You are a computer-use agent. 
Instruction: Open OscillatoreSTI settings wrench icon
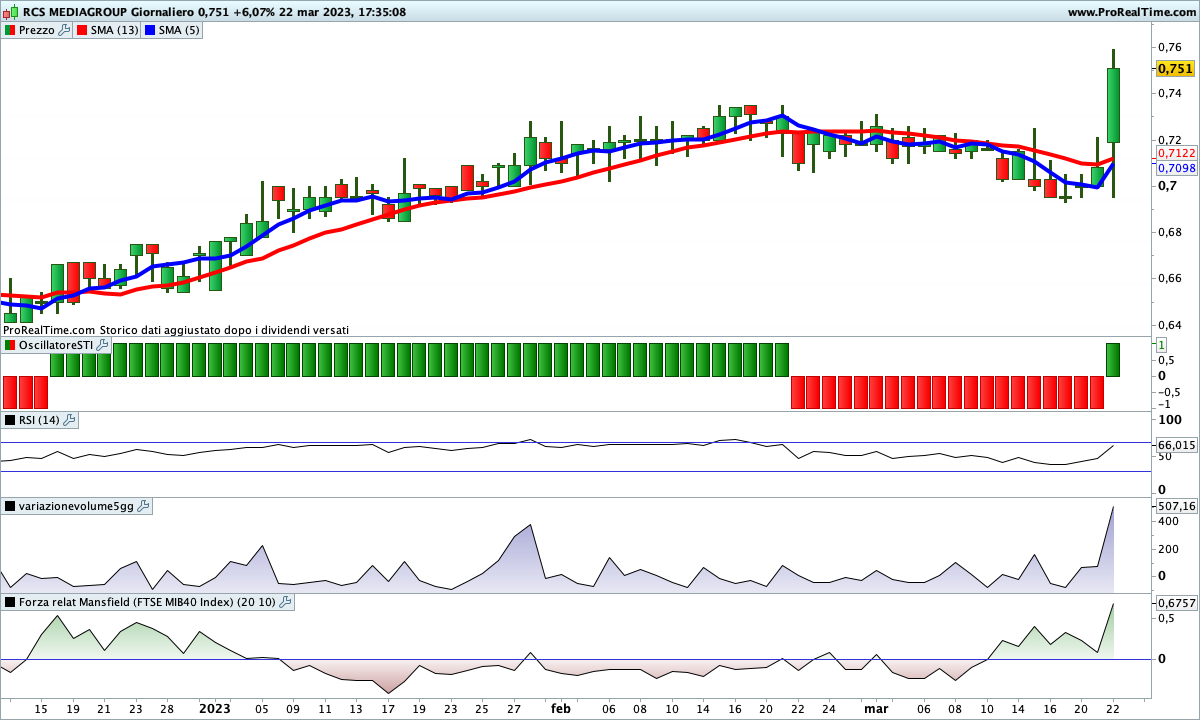coord(102,345)
